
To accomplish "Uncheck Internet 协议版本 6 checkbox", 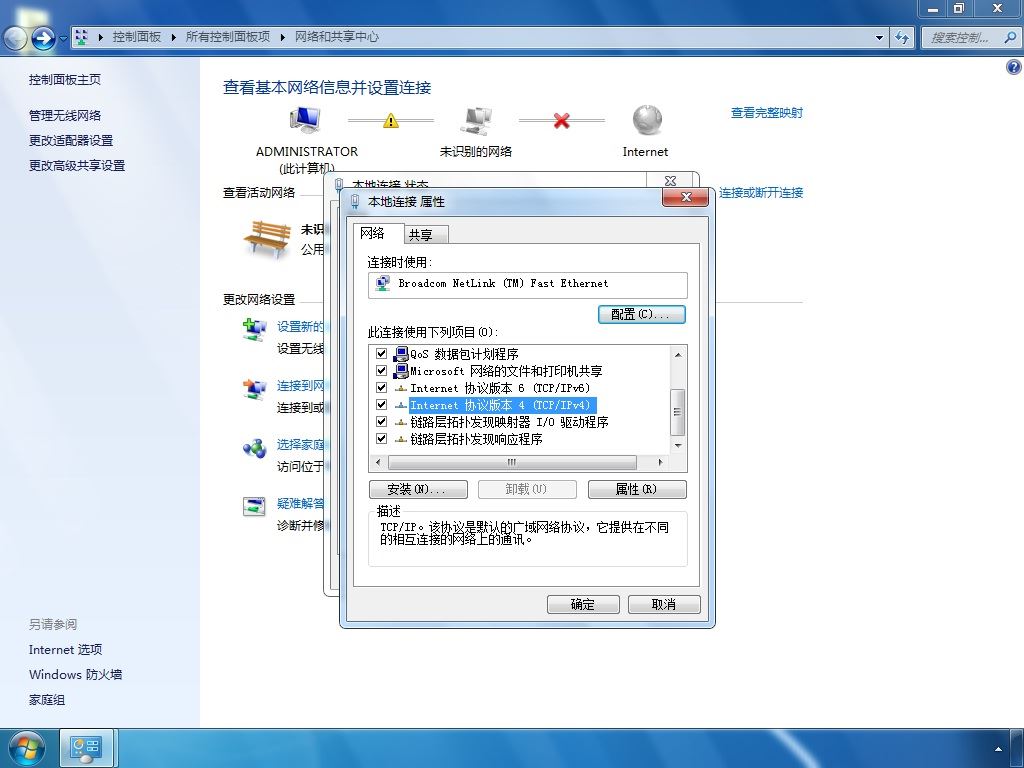I will pos(382,388).
